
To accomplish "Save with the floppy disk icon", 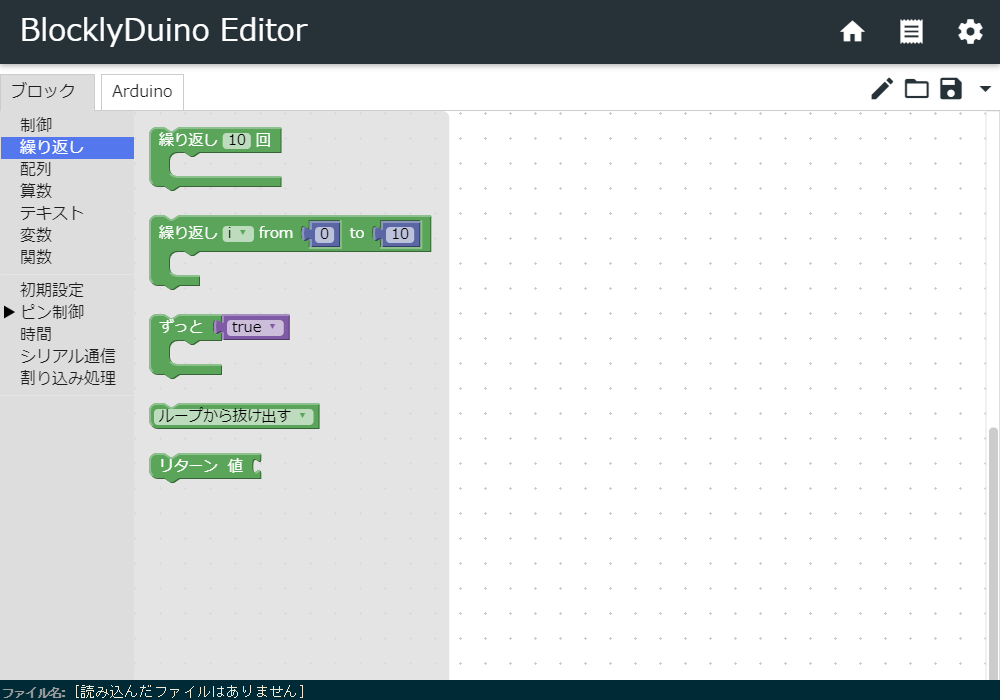I will coord(951,89).
